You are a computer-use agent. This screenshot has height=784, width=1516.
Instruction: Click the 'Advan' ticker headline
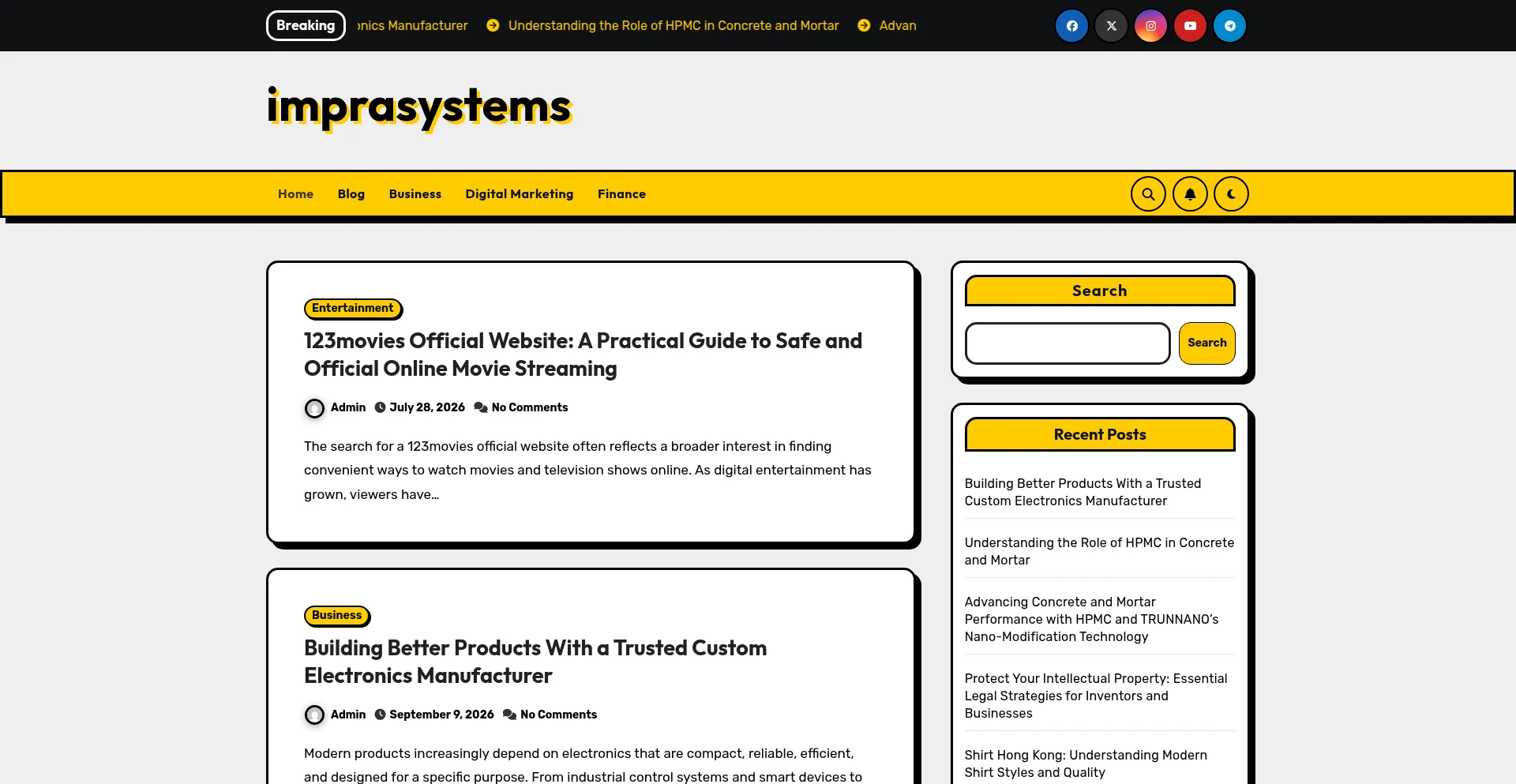click(x=898, y=26)
